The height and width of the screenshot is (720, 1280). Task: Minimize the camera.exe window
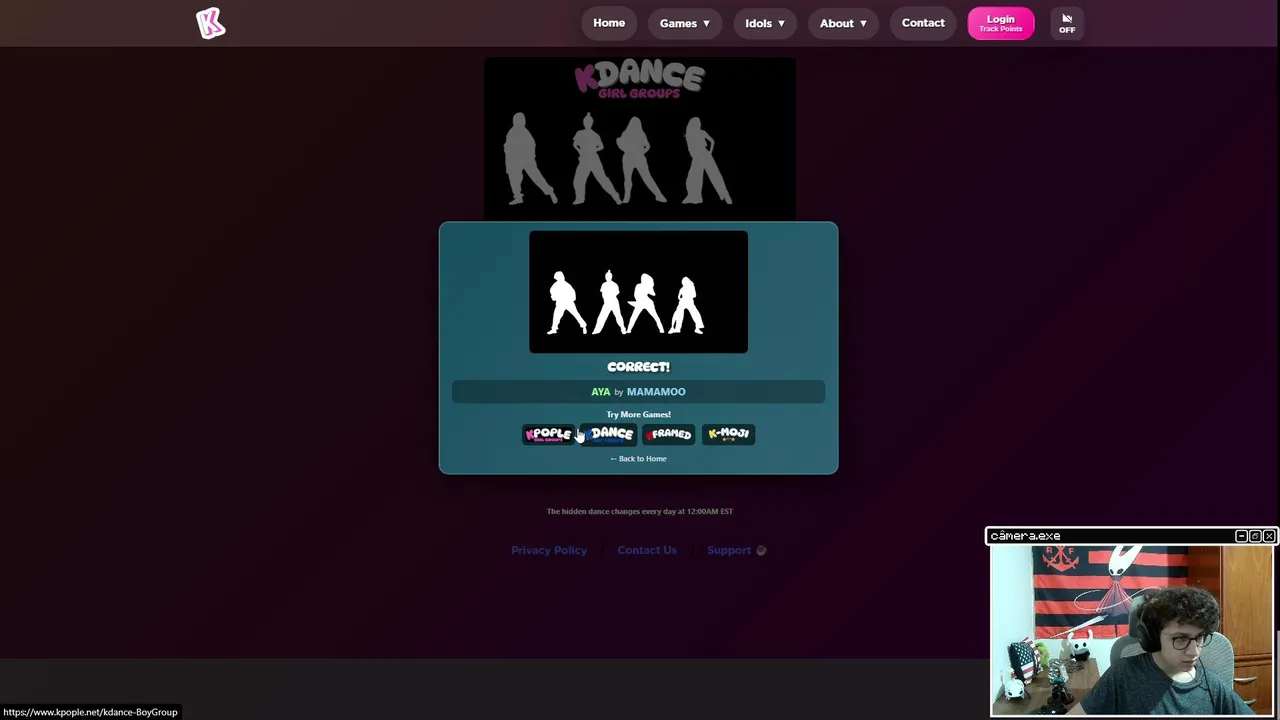coord(1241,536)
